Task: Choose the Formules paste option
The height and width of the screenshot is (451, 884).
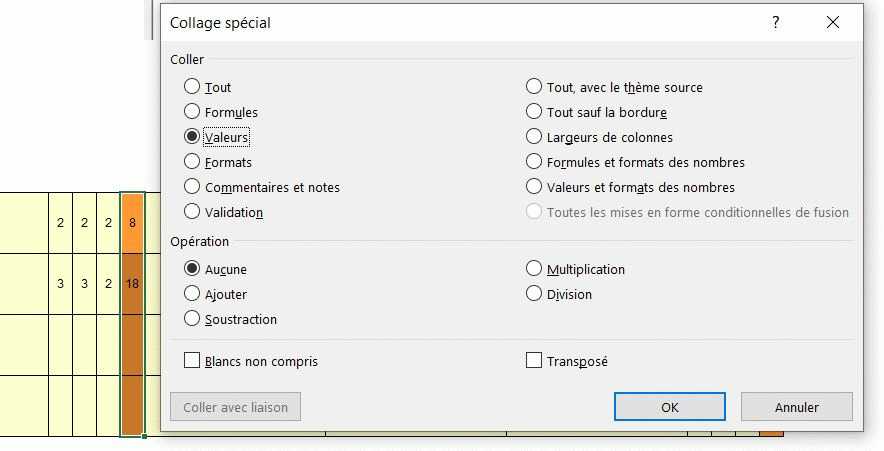Action: pyautogui.click(x=192, y=112)
